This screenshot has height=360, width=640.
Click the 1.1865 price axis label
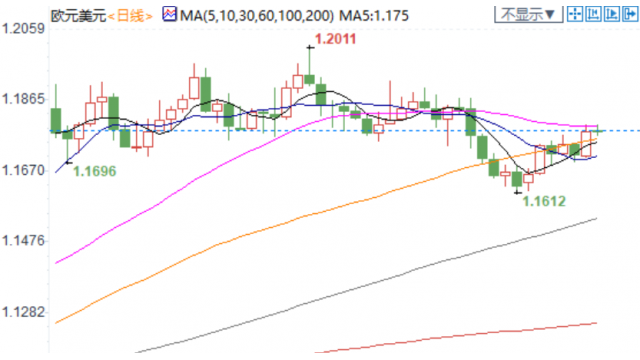tap(23, 99)
